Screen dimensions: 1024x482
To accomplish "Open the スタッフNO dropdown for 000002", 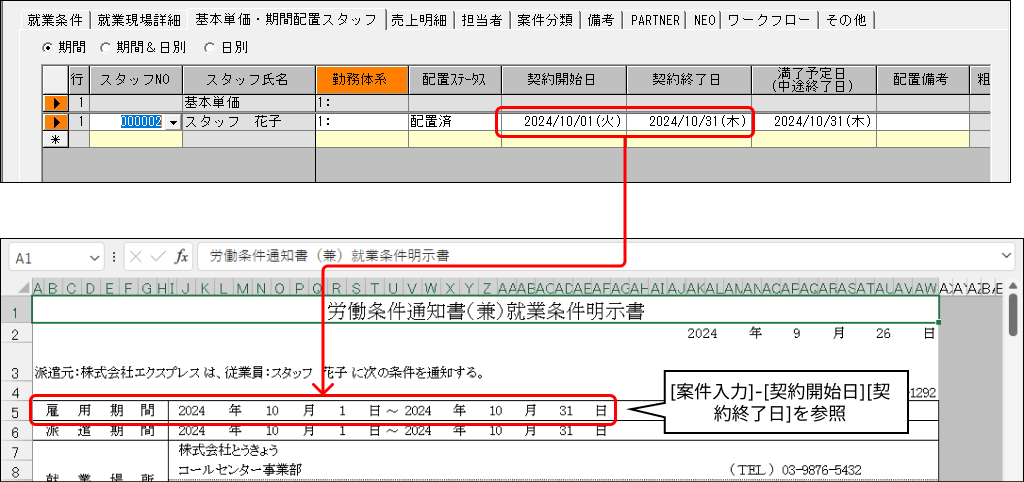I will coord(174,122).
